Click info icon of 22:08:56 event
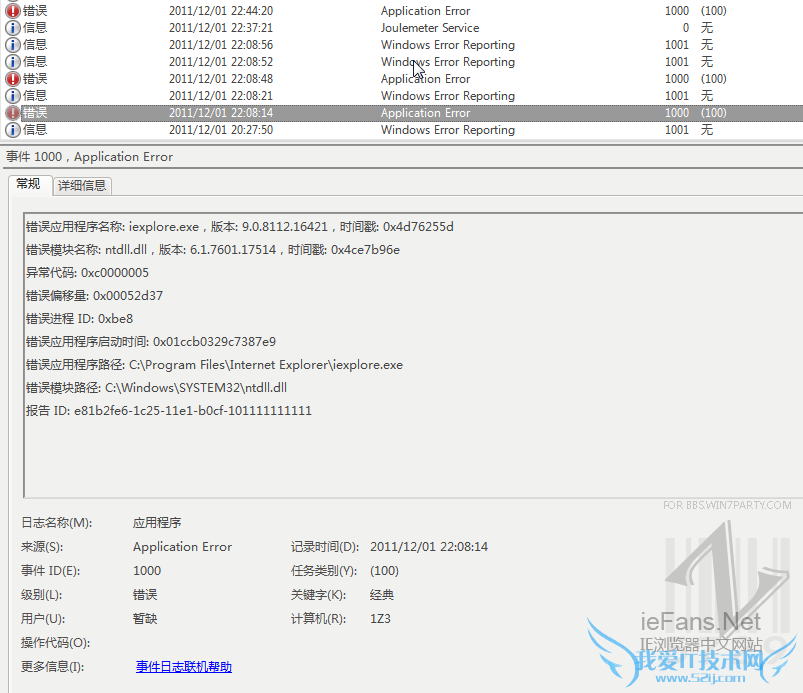803x693 pixels. coord(13,45)
